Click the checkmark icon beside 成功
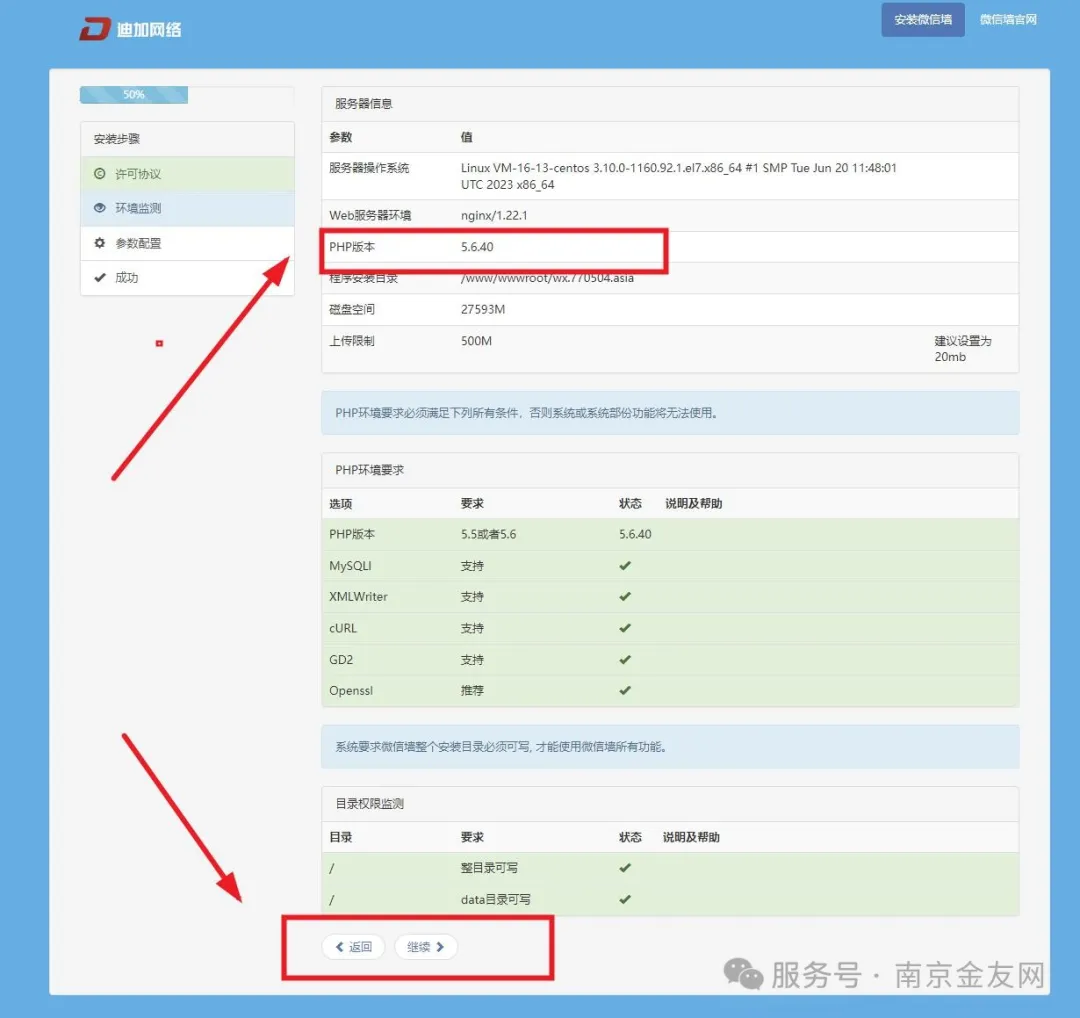1080x1018 pixels. pyautogui.click(x=99, y=278)
